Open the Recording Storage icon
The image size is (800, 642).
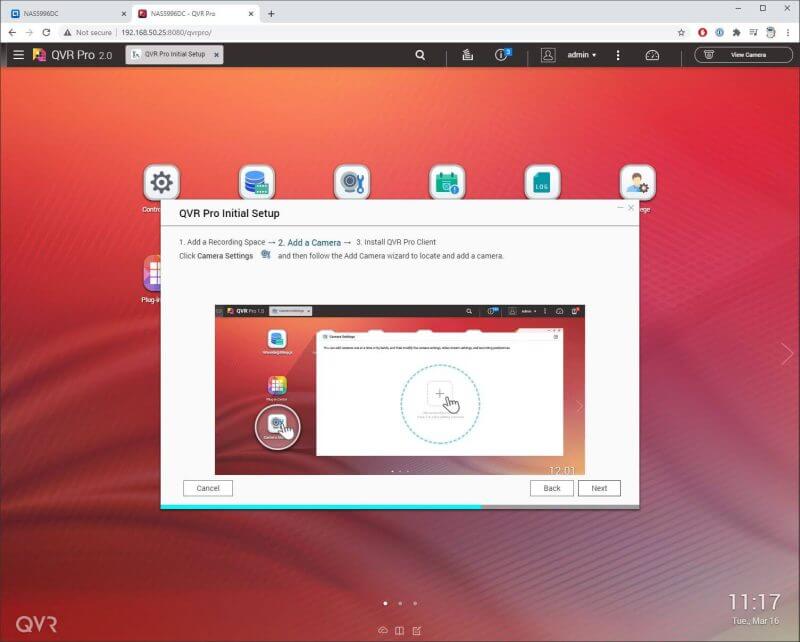click(256, 183)
